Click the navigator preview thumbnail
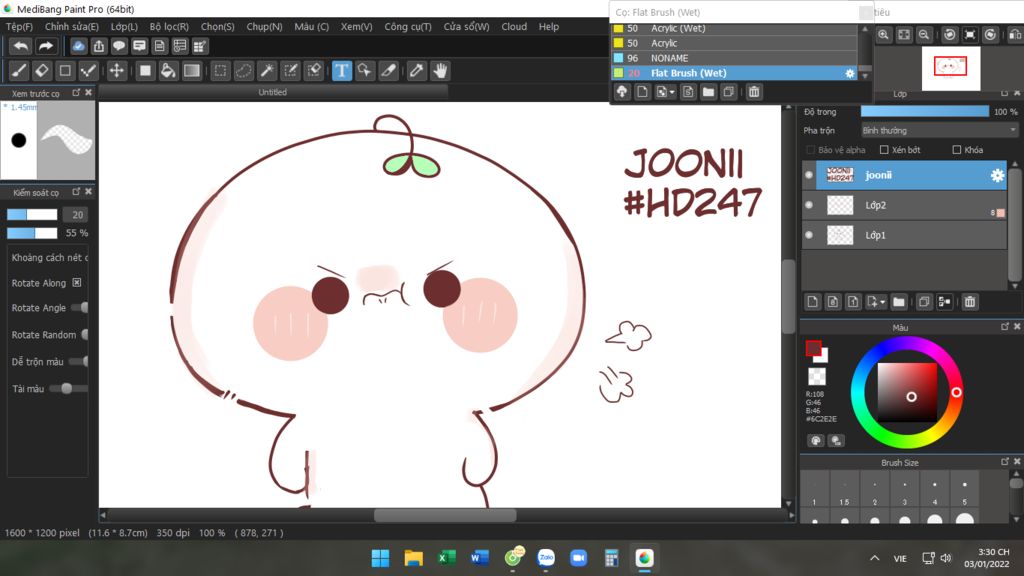The image size is (1024, 576). tap(951, 68)
